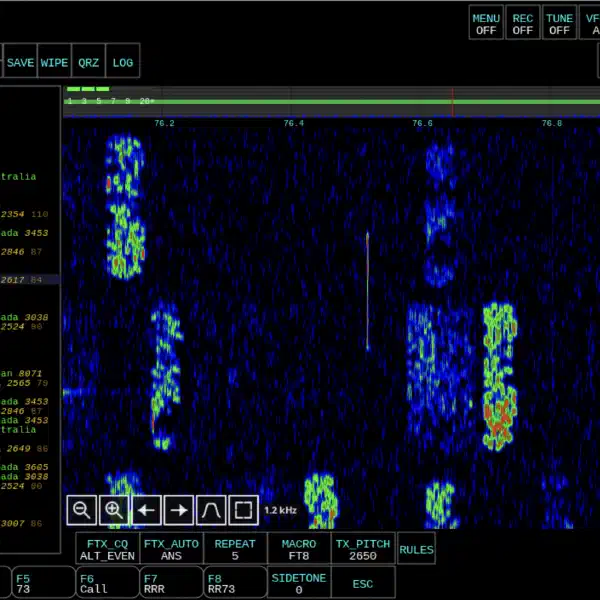Send F5 73 macro

click(x=43, y=582)
